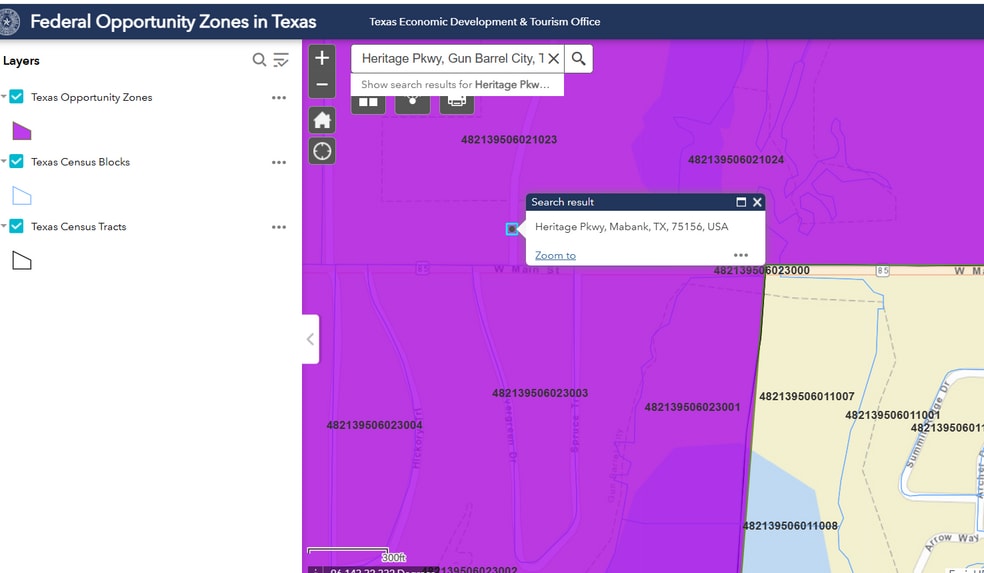The height and width of the screenshot is (573, 984).
Task: Hide the Texas Opportunity Zones layer
Action: (17, 97)
